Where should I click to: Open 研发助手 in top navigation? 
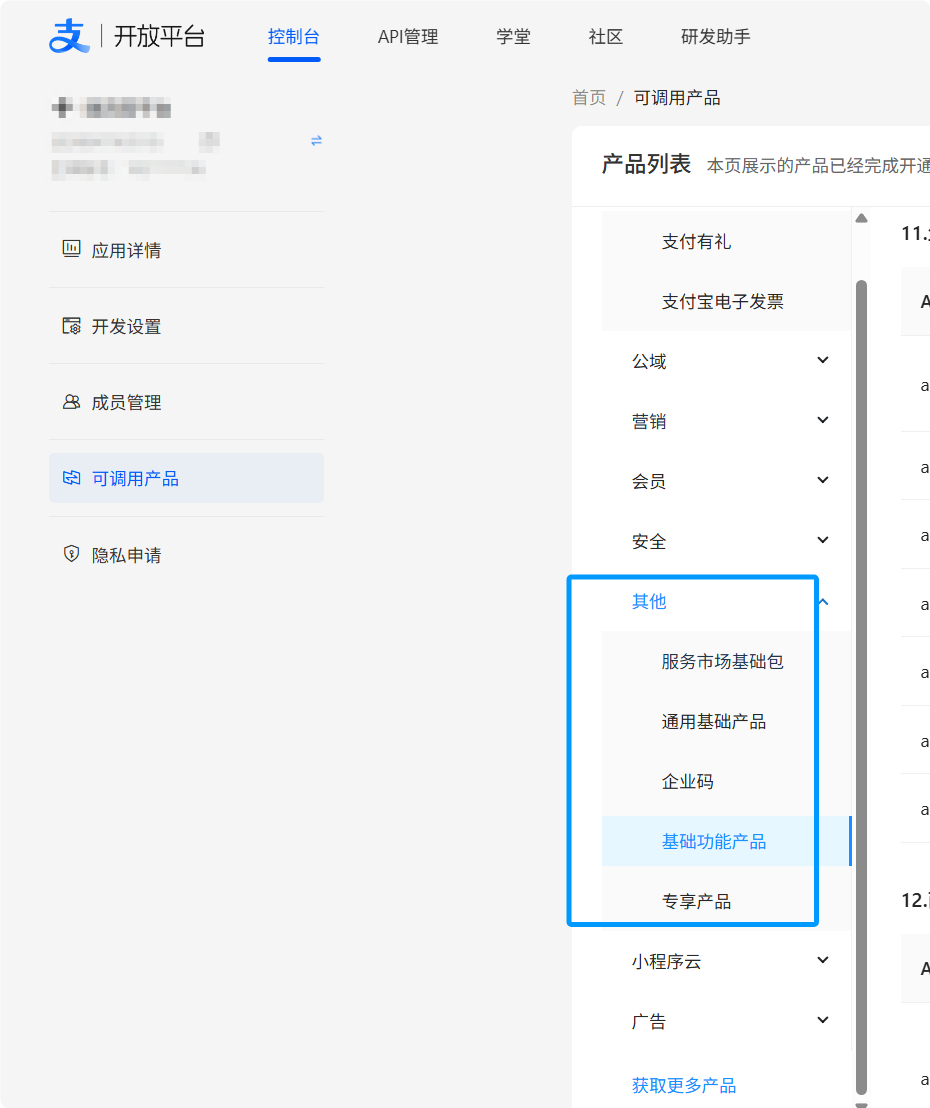pyautogui.click(x=715, y=37)
